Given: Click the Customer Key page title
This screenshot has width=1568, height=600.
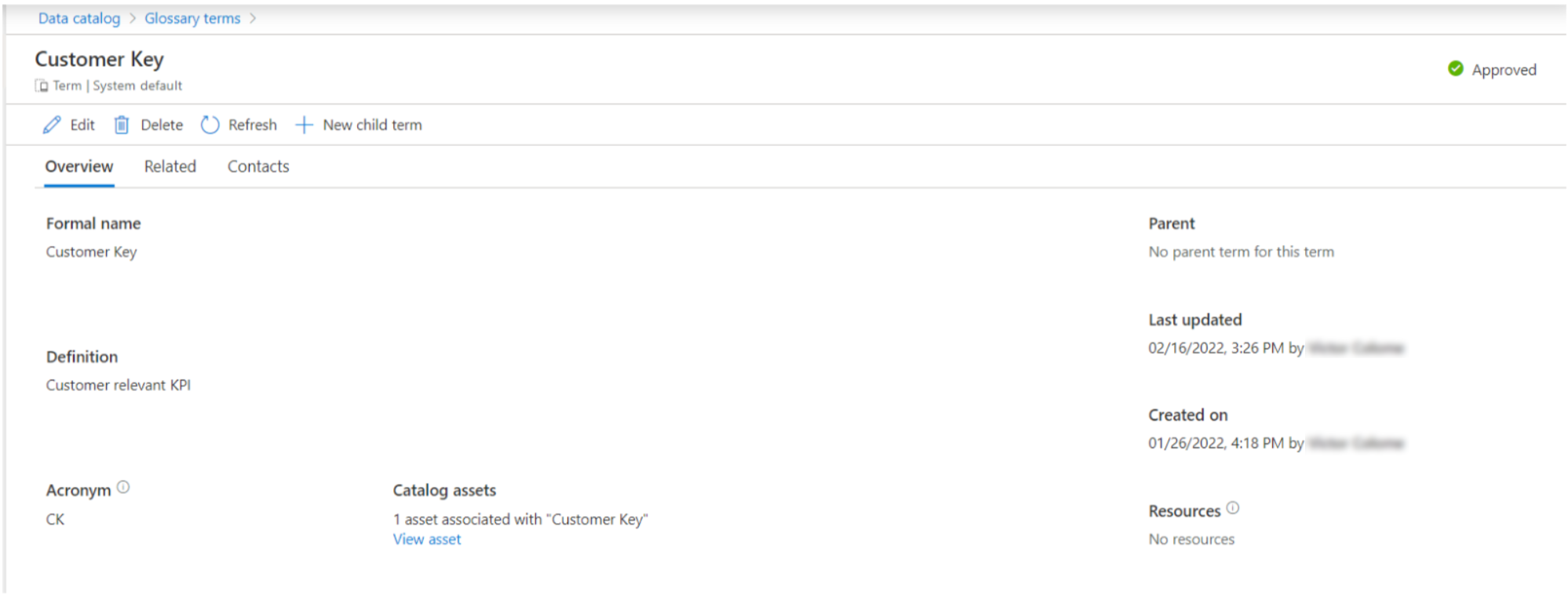Looking at the screenshot, I should pos(100,60).
